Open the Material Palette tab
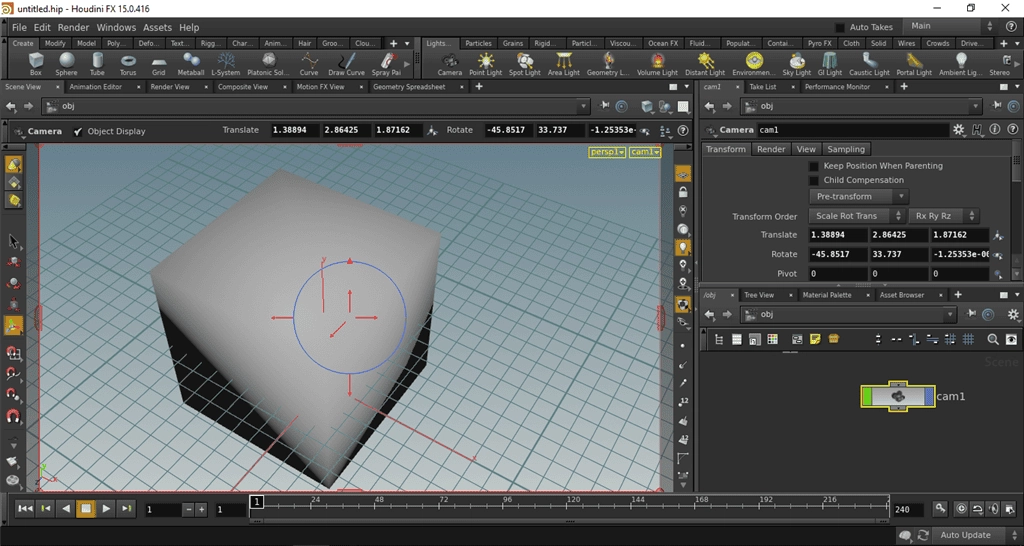The height and width of the screenshot is (546, 1024). point(827,295)
